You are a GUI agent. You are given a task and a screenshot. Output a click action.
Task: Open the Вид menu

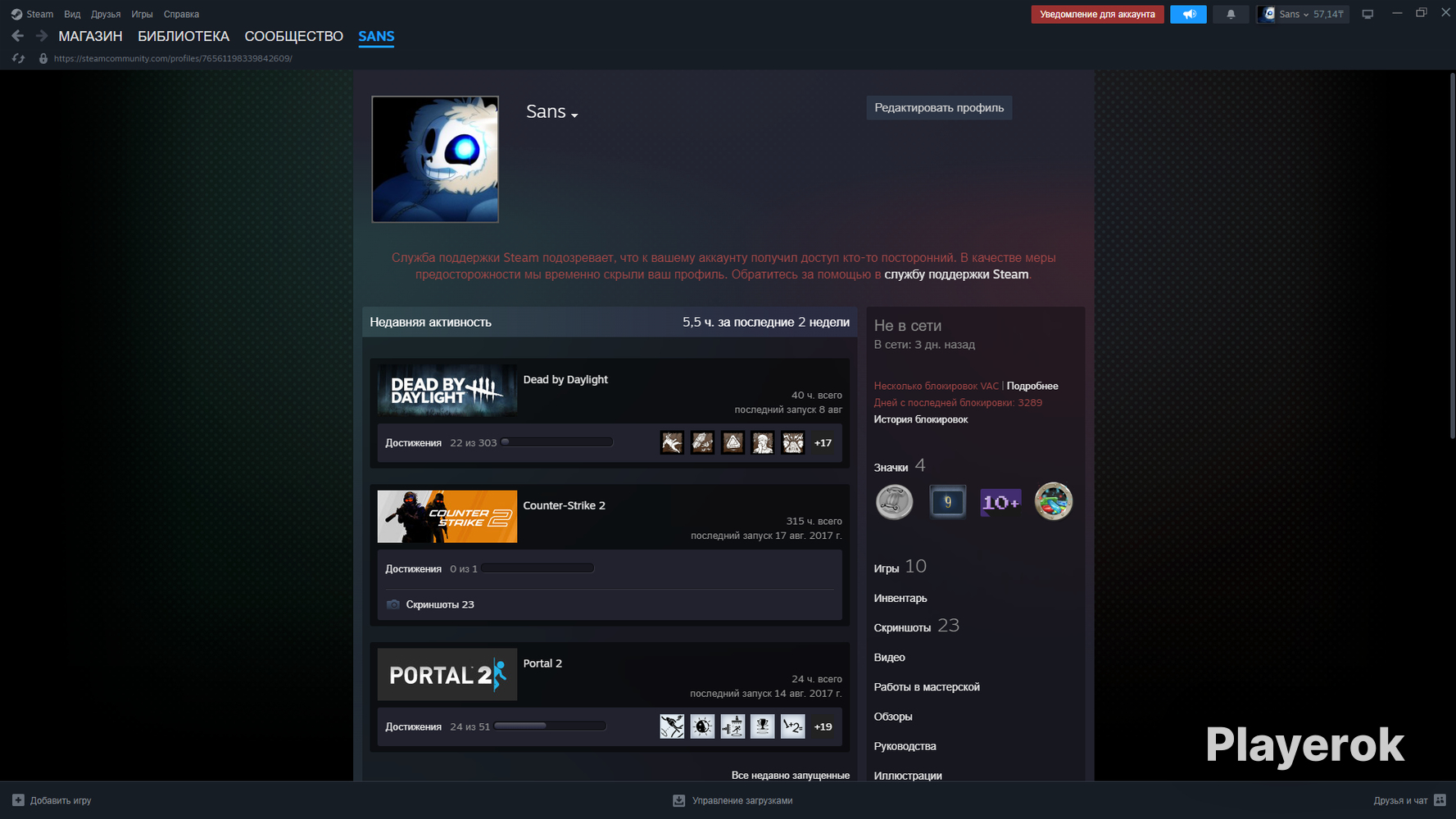pos(72,14)
